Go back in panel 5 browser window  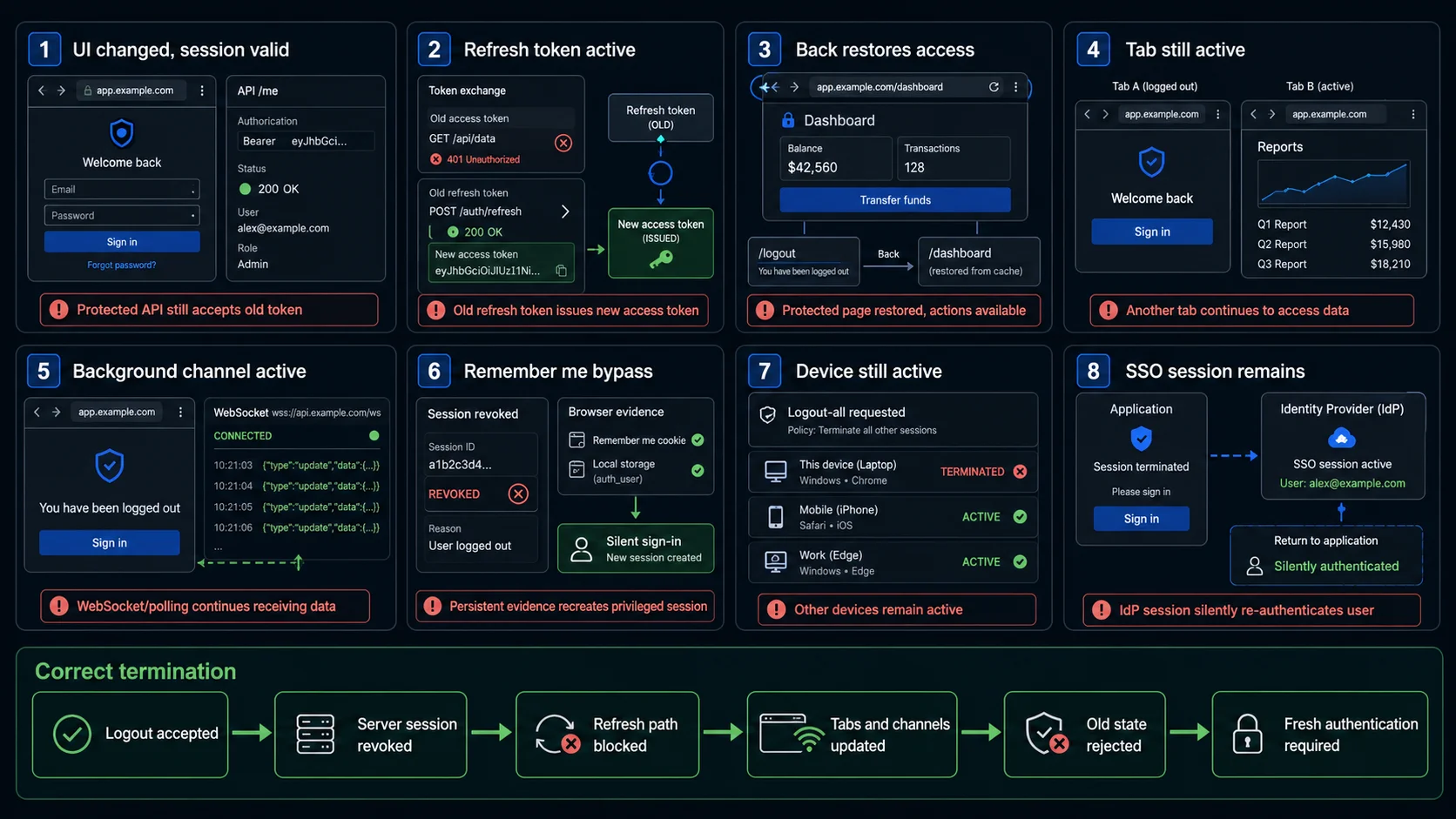coord(37,413)
